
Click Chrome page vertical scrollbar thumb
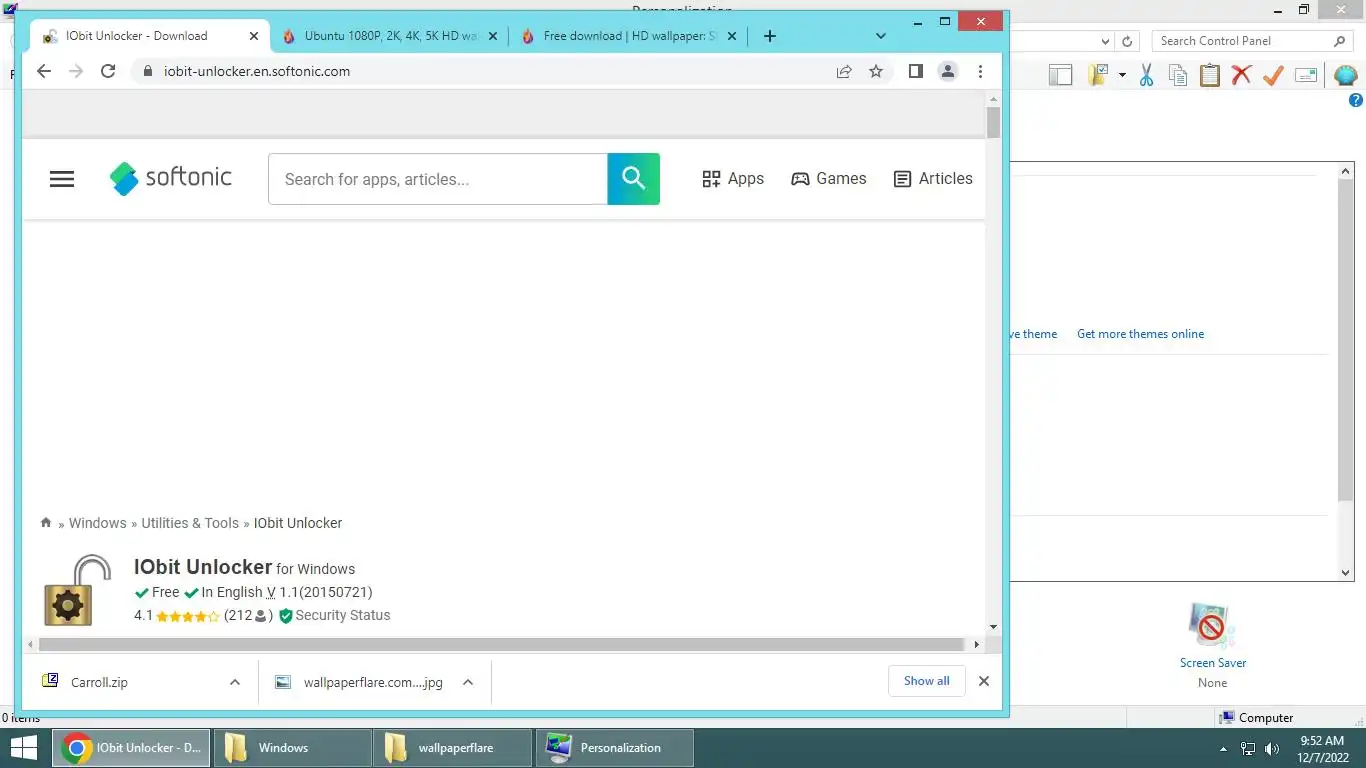tap(993, 122)
